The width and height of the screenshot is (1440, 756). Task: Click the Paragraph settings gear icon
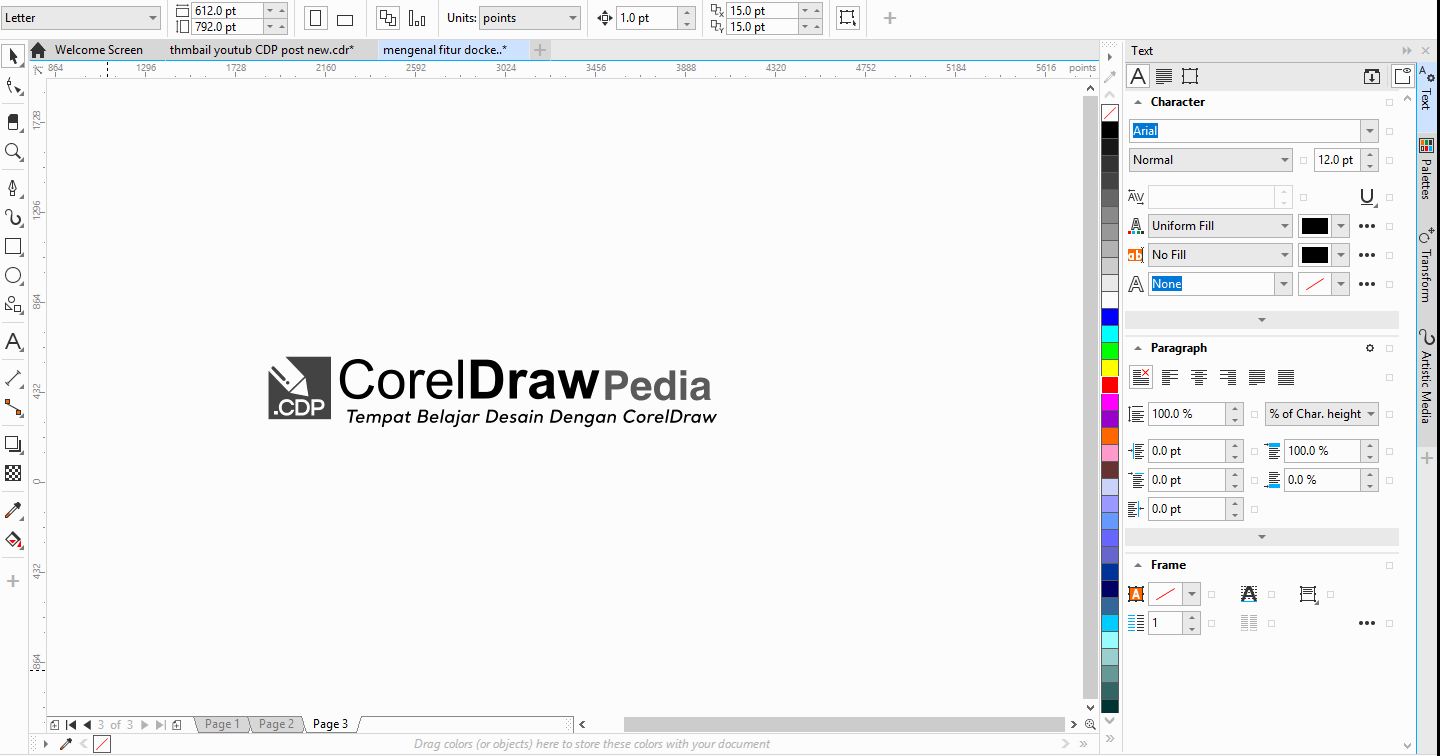pos(1371,348)
